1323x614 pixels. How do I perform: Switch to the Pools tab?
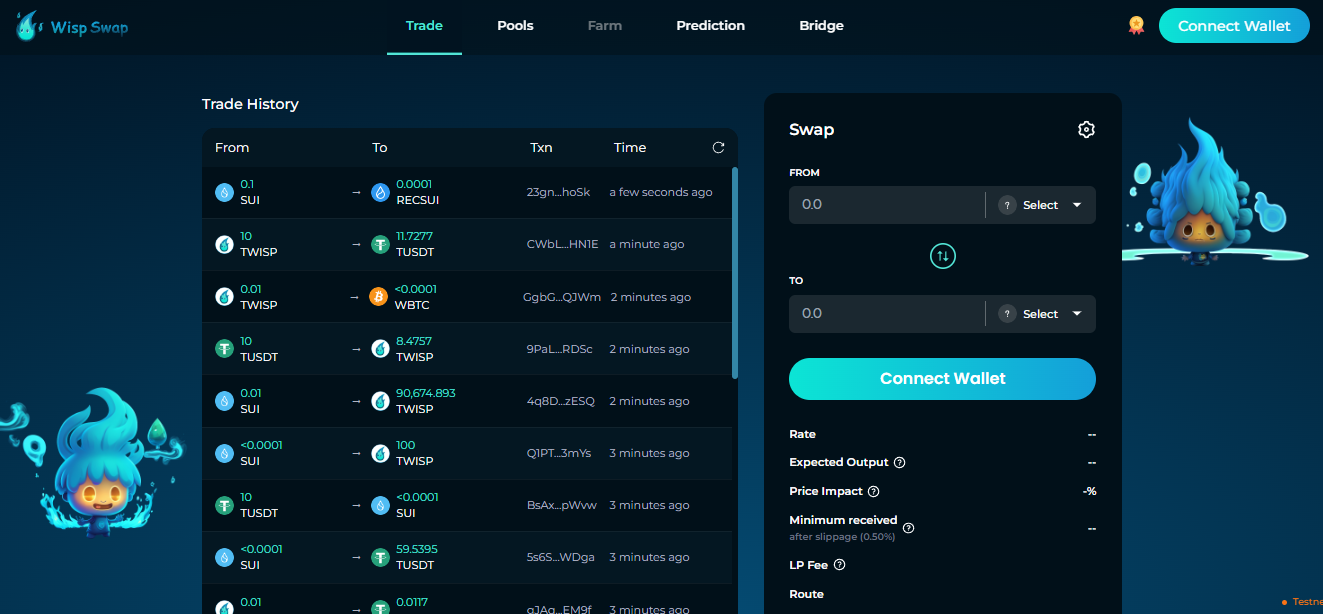coord(515,26)
